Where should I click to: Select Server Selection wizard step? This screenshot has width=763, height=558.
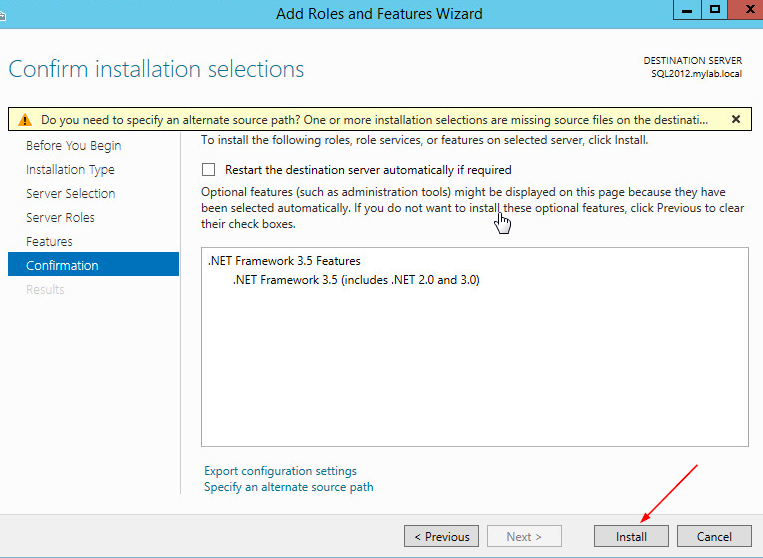(71, 193)
